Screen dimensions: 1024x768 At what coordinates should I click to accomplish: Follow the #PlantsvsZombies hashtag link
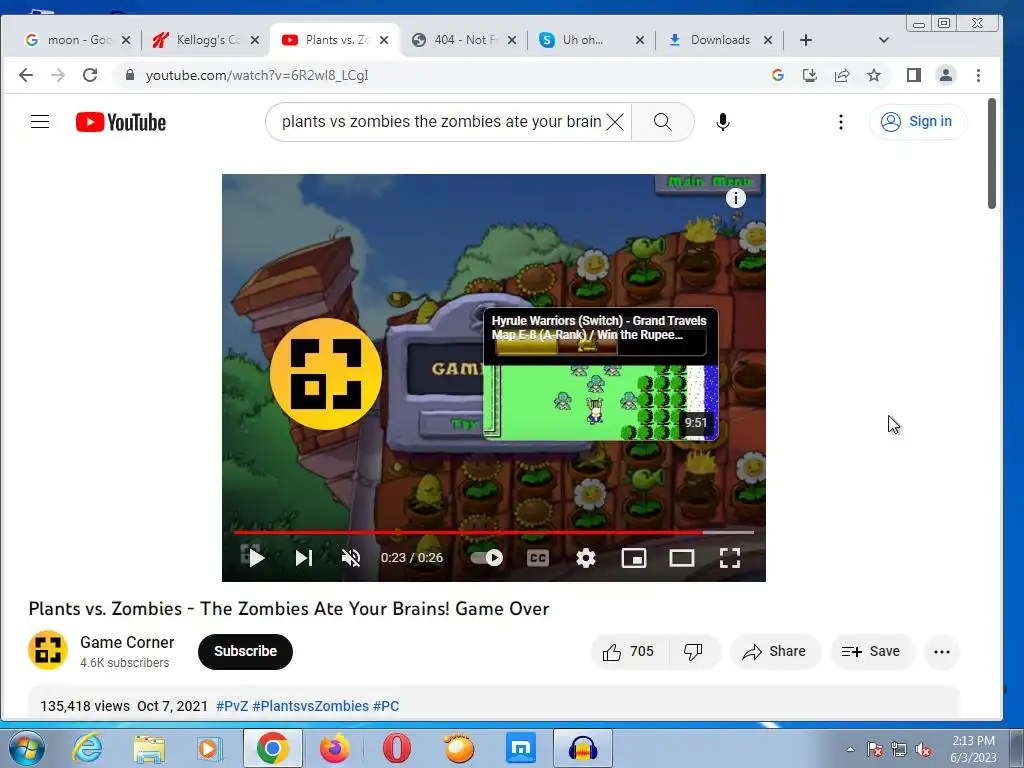tap(310, 706)
